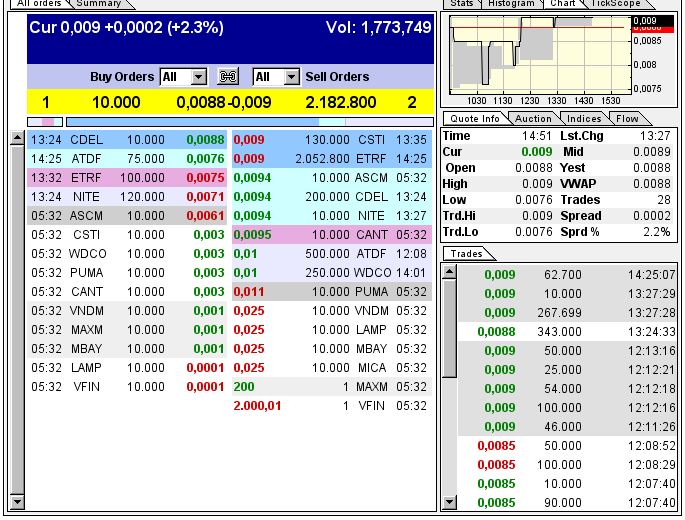Select MAXM sell order at 200
The image size is (685, 520).
(x=332, y=387)
